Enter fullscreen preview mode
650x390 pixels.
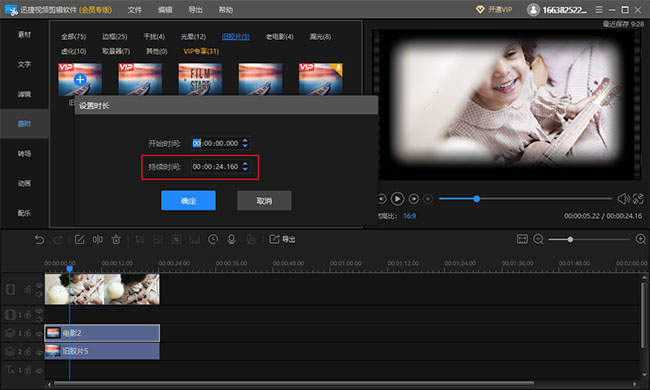tap(638, 199)
